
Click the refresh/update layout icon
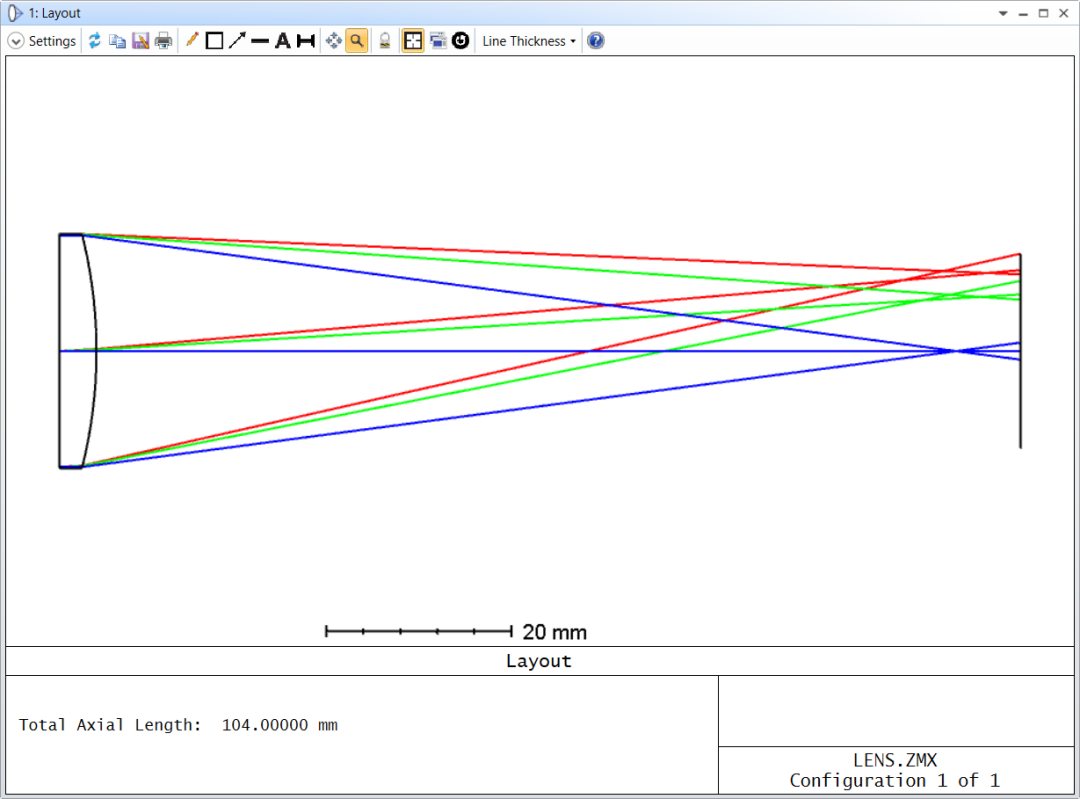pyautogui.click(x=94, y=40)
